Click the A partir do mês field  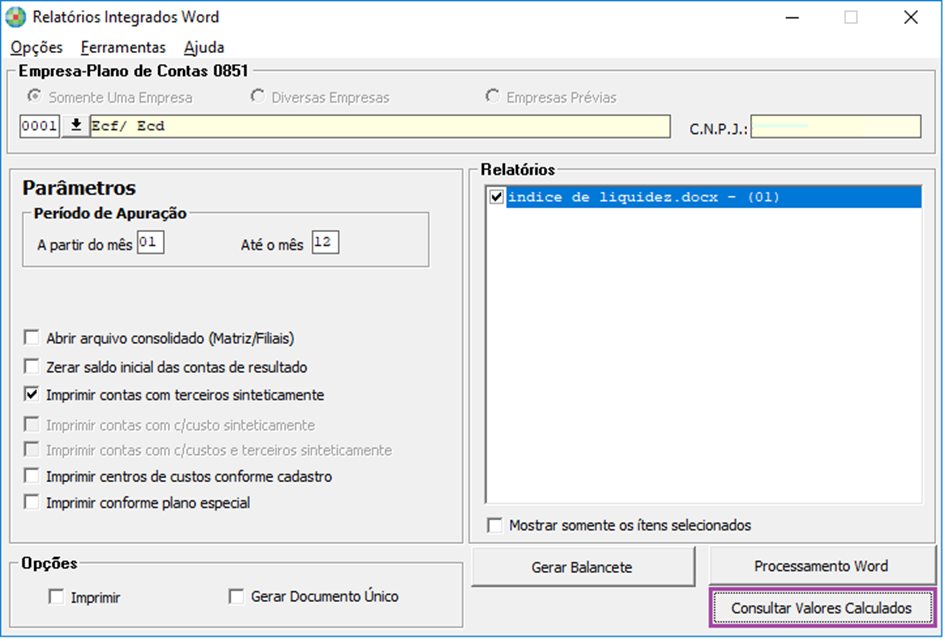point(151,242)
